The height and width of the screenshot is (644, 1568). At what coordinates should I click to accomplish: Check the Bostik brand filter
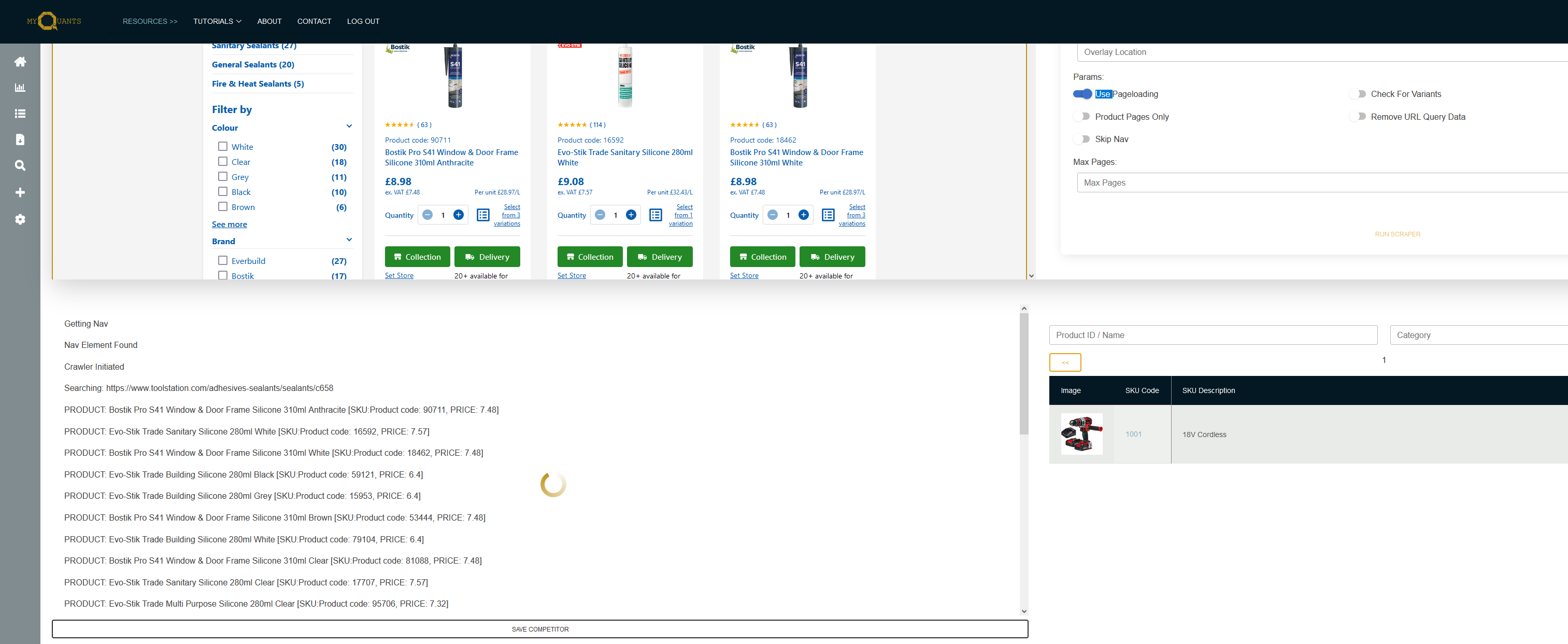coord(223,275)
